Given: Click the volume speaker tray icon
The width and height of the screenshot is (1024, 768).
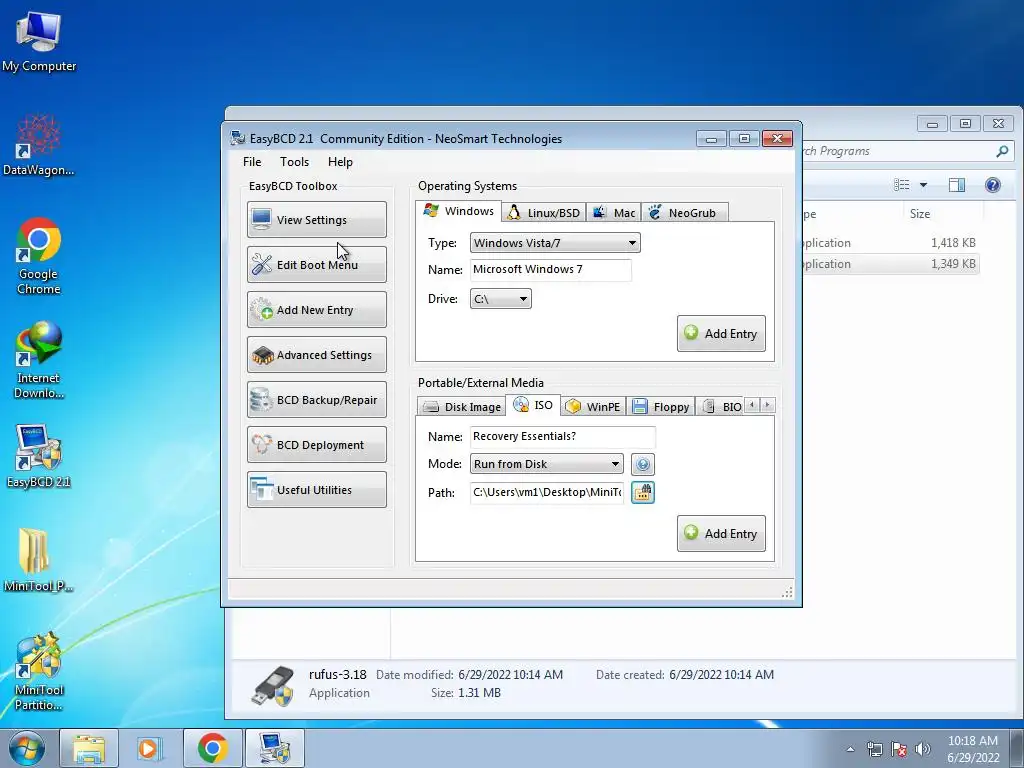Looking at the screenshot, I should click(x=923, y=749).
